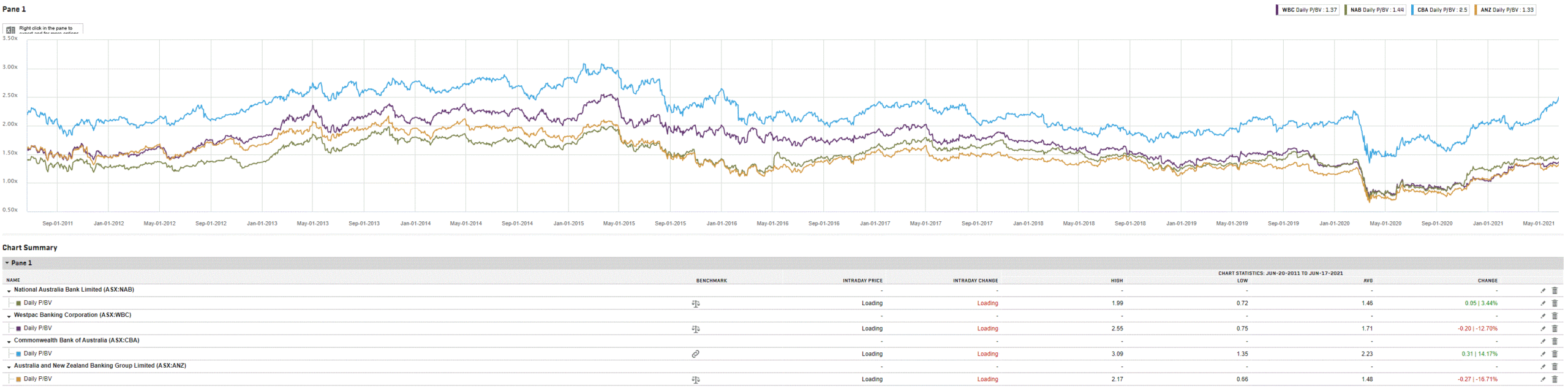The image size is (1568, 391).
Task: Collapse the Pane 1 summary section
Action: [x=7, y=263]
